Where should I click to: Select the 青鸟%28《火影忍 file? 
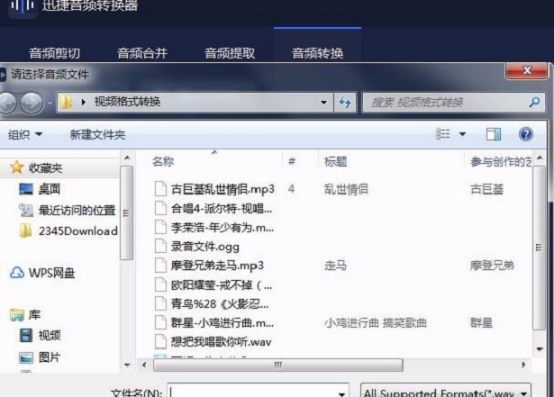click(x=220, y=304)
